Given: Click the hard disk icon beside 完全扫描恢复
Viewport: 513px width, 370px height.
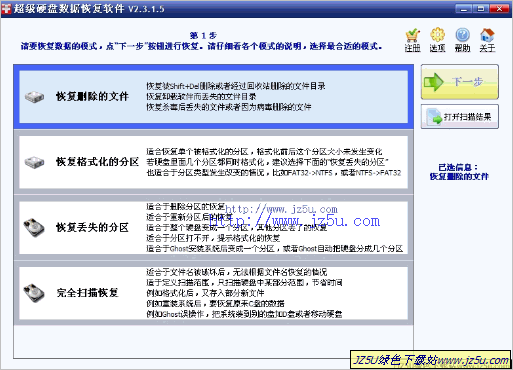Looking at the screenshot, I should (34, 293).
